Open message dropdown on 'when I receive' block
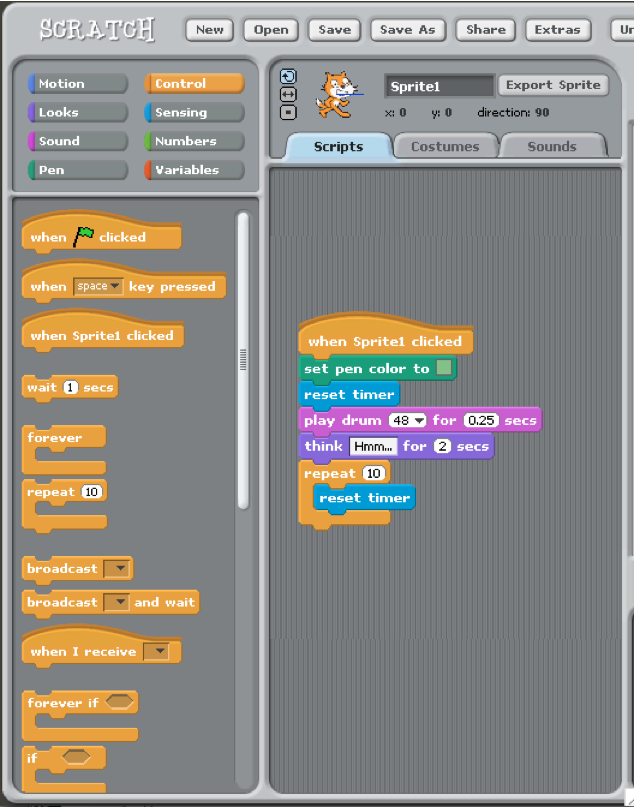 [156, 652]
